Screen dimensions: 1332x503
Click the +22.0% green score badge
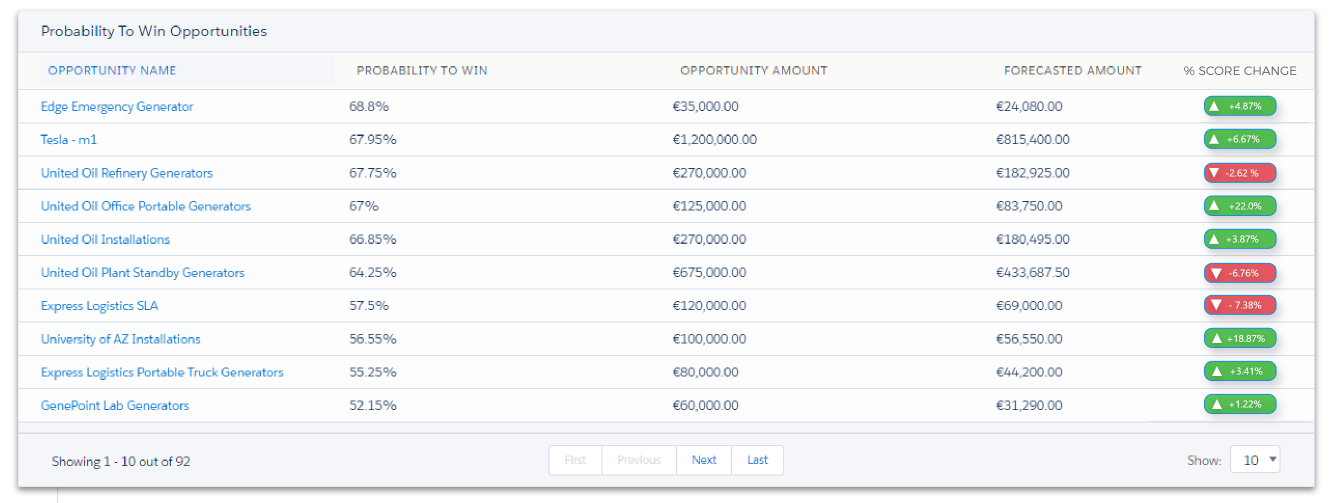(x=1240, y=206)
